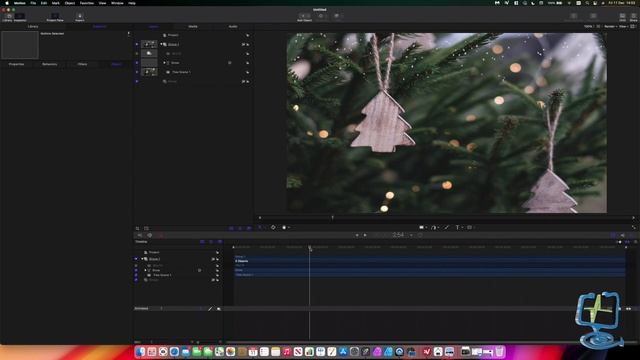Click the lock icon on Project row

click(x=247, y=35)
